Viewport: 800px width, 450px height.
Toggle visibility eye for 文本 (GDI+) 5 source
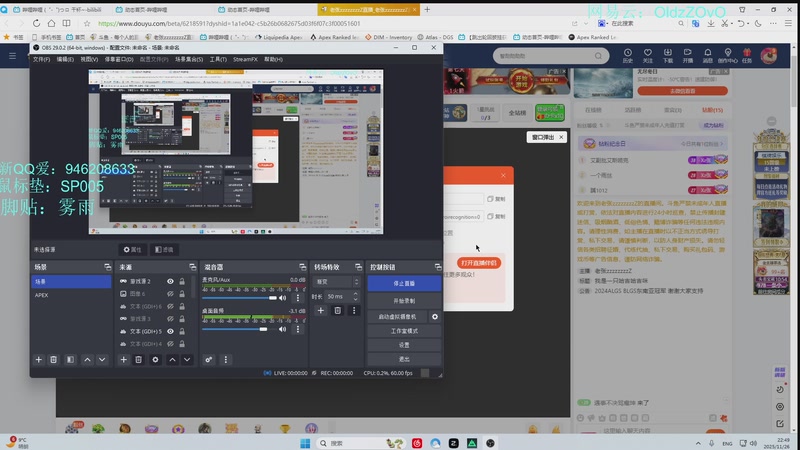pos(170,332)
